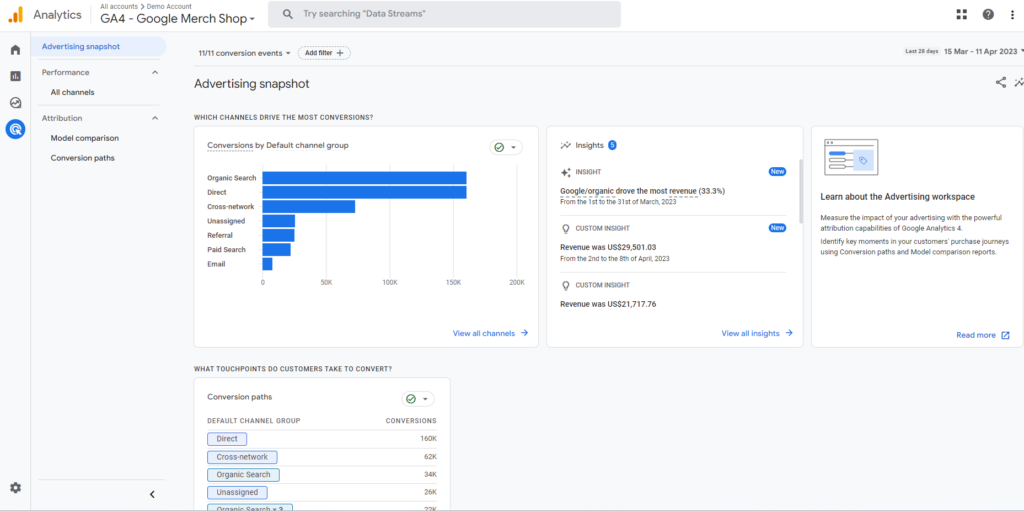This screenshot has height=512, width=1024.
Task: Click the Paid Search bar in chart
Action: (x=276, y=249)
